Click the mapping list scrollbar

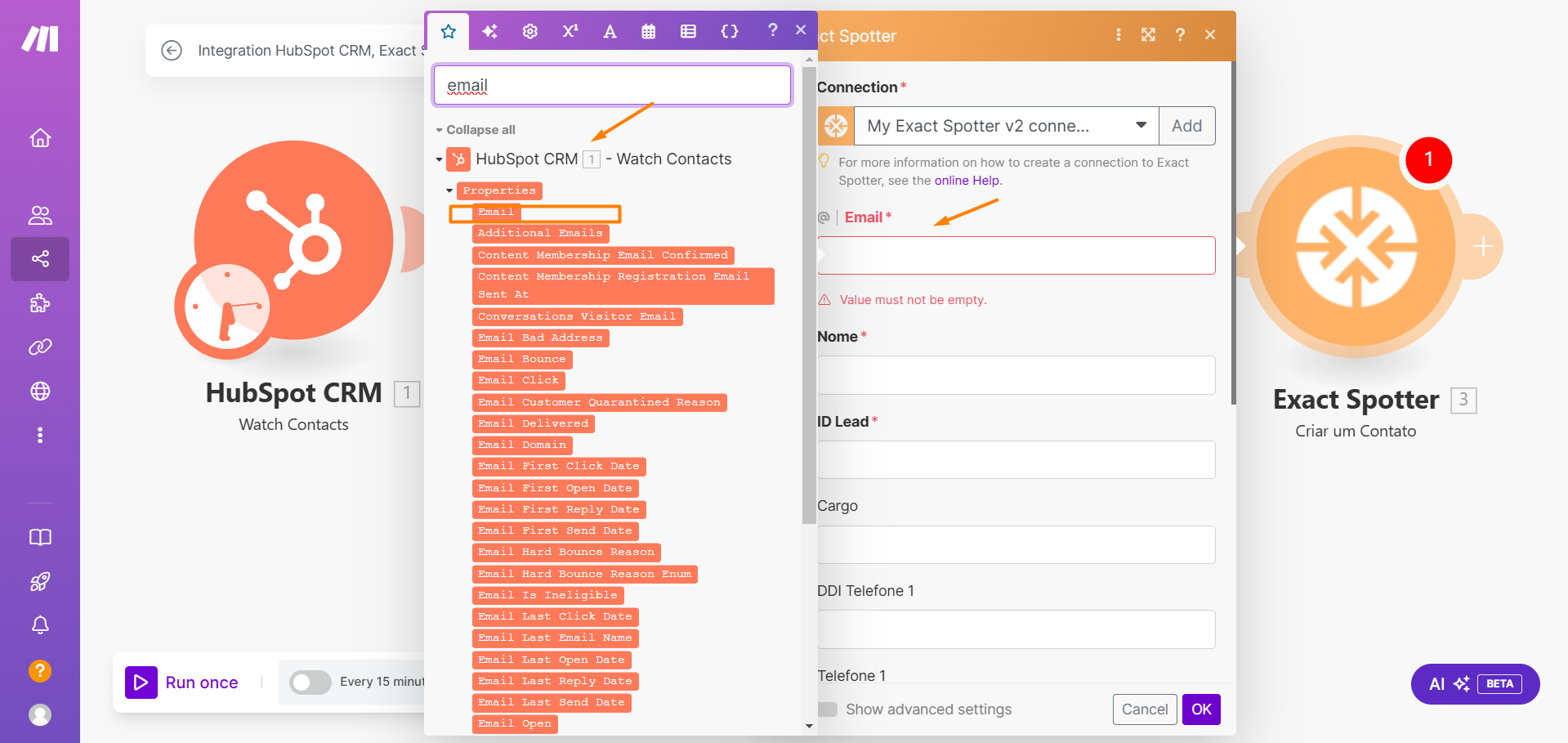[809, 294]
